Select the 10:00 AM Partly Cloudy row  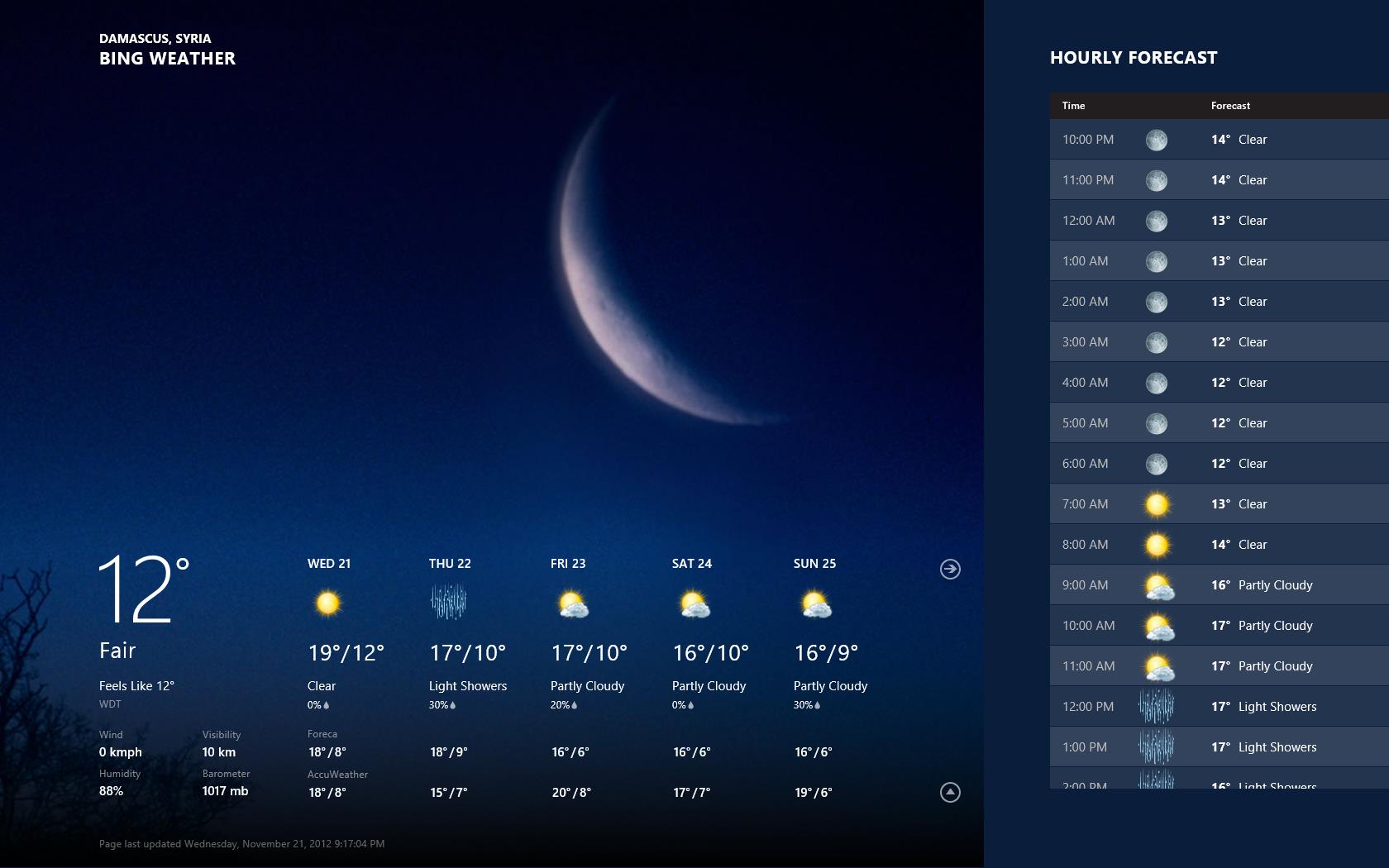[x=1220, y=626]
